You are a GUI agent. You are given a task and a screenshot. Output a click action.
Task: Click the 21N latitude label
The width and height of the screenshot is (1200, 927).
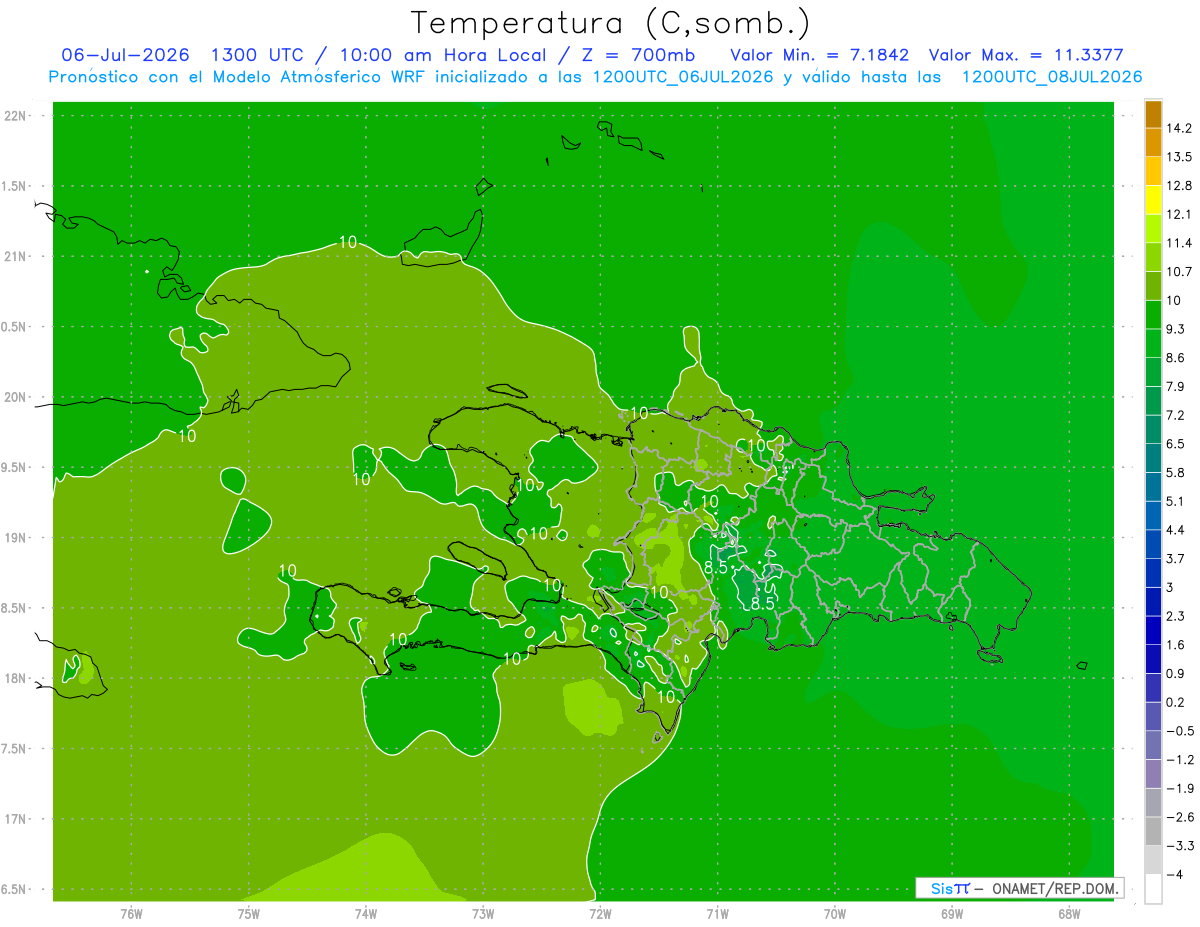point(17,256)
